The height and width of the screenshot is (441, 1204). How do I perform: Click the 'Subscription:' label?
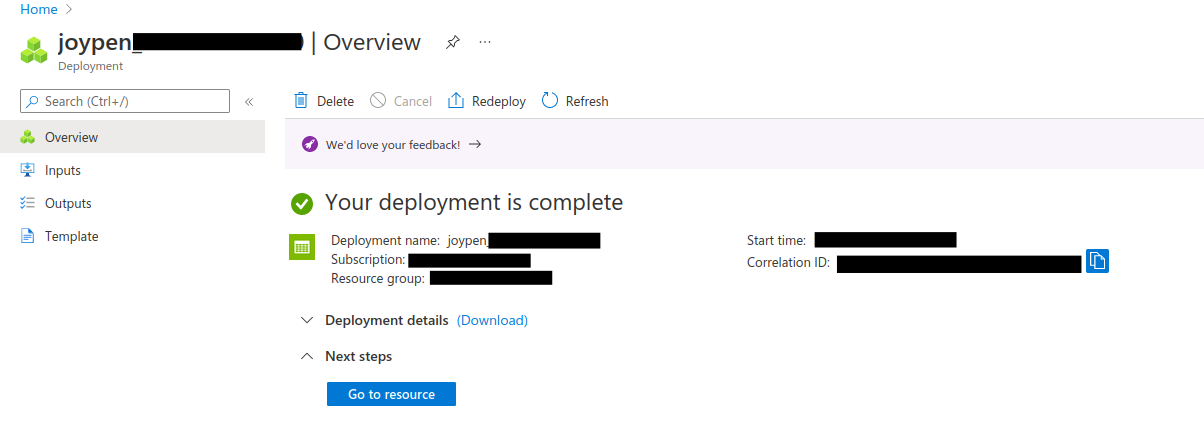[x=368, y=259]
